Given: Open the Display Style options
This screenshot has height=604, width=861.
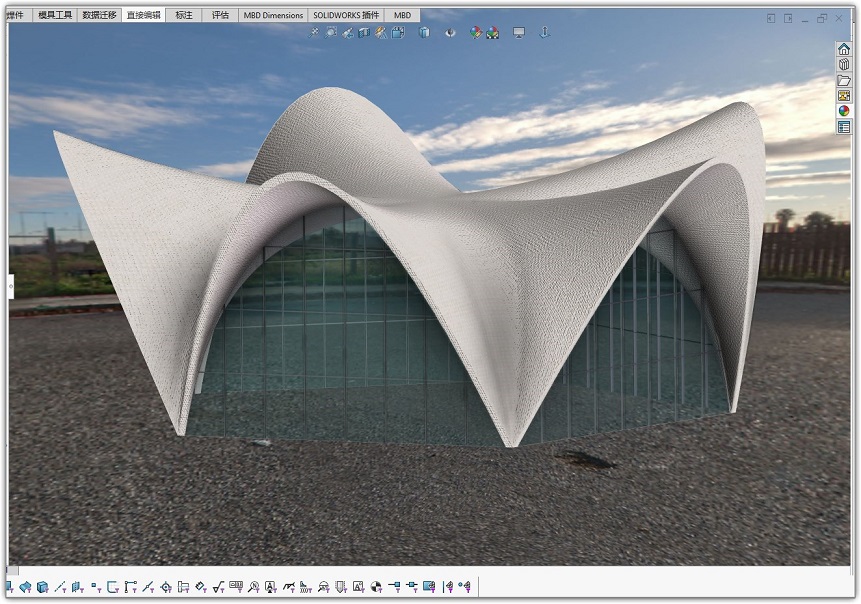Looking at the screenshot, I should [x=424, y=33].
